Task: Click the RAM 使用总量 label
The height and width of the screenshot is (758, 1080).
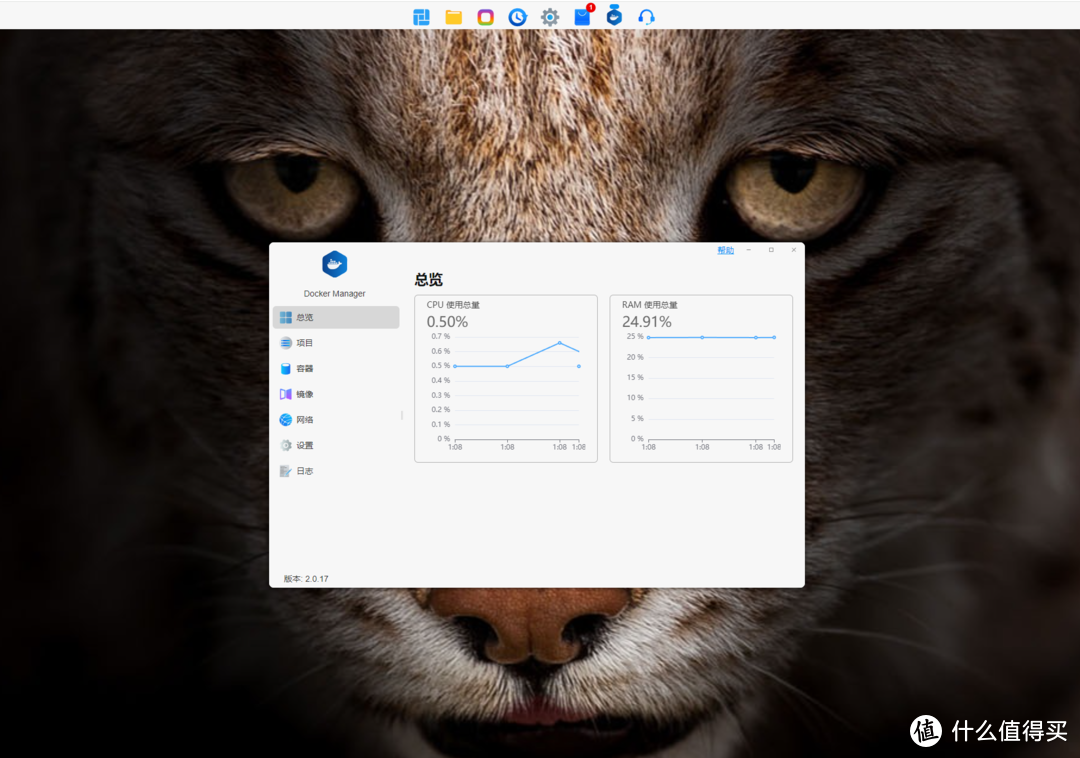Action: (x=650, y=305)
